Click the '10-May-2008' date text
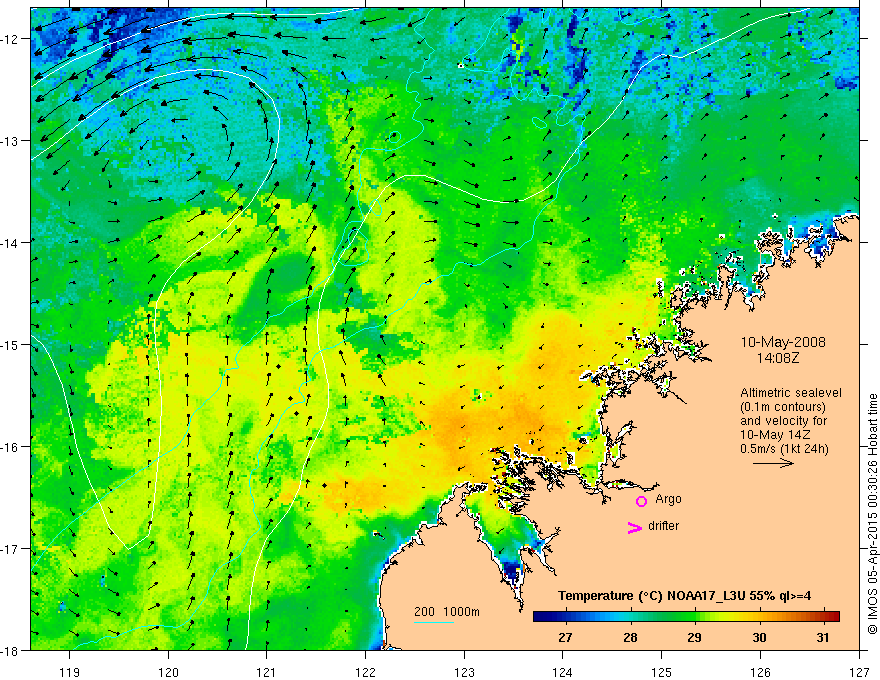Viewport: 880px width, 680px height. tap(783, 342)
